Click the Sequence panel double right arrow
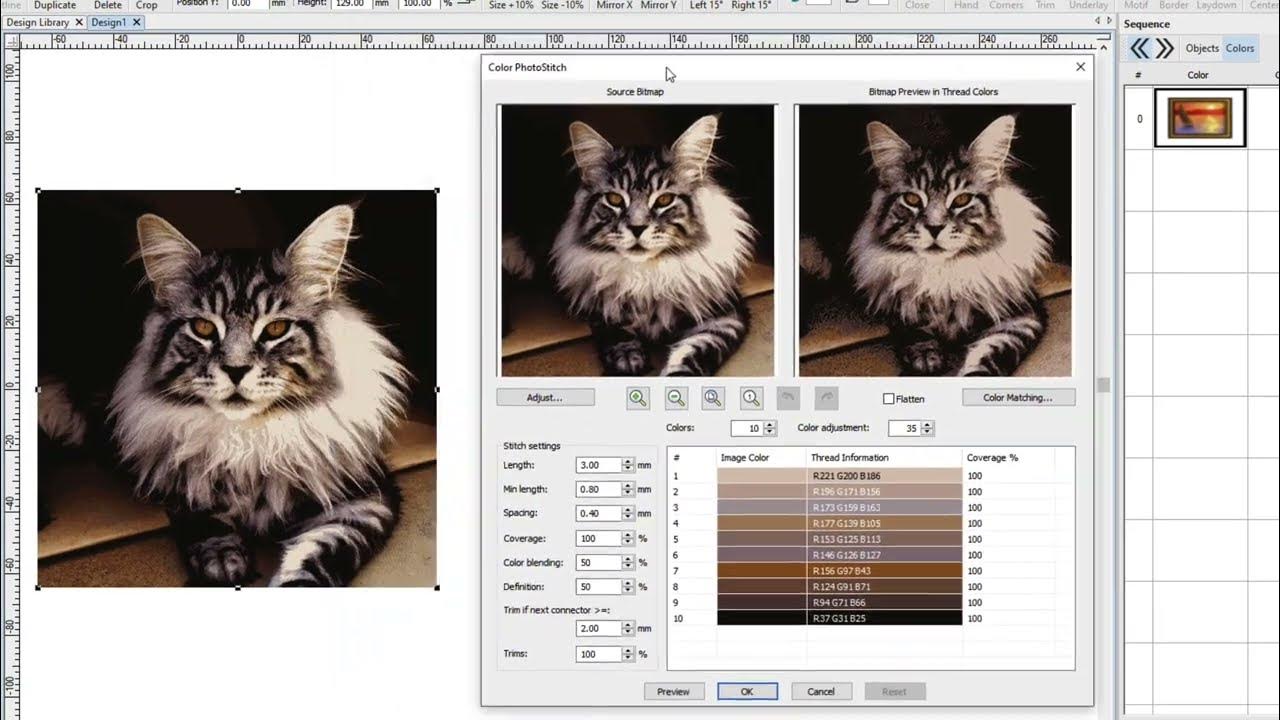1280x720 pixels. [x=1164, y=48]
